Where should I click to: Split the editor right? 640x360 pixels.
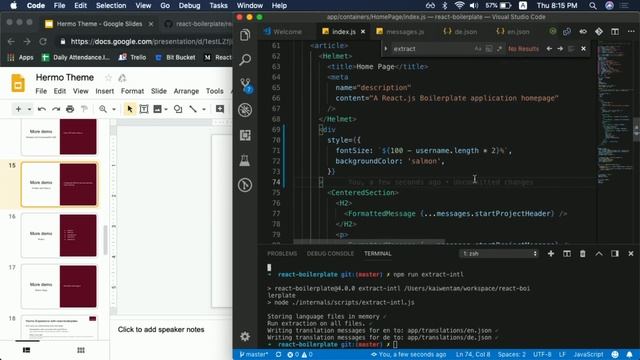[x=615, y=31]
